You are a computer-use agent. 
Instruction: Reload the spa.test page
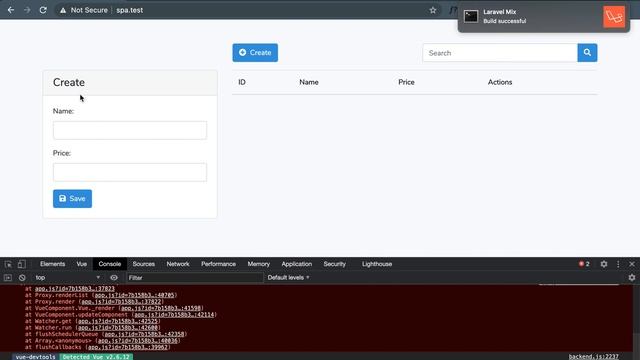(x=43, y=10)
